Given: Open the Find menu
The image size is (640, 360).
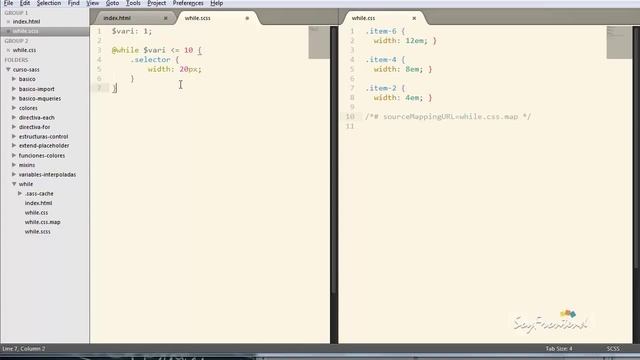Looking at the screenshot, I should pos(73,3).
